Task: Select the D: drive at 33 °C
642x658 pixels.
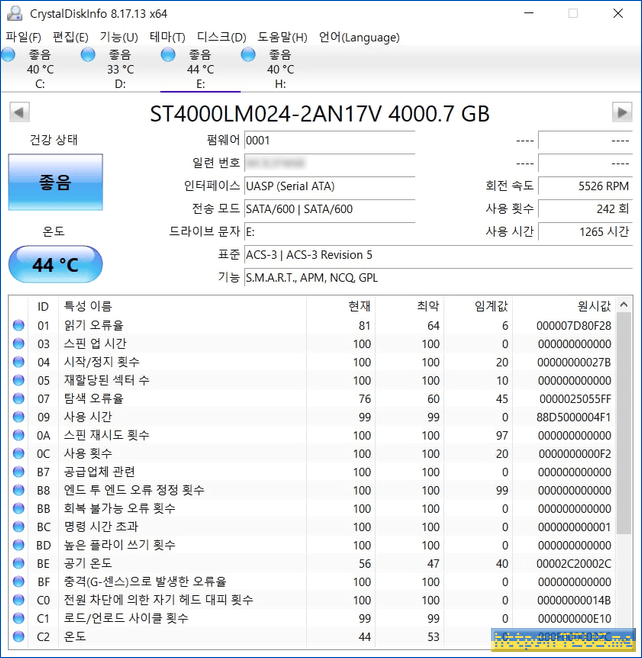Action: click(120, 69)
